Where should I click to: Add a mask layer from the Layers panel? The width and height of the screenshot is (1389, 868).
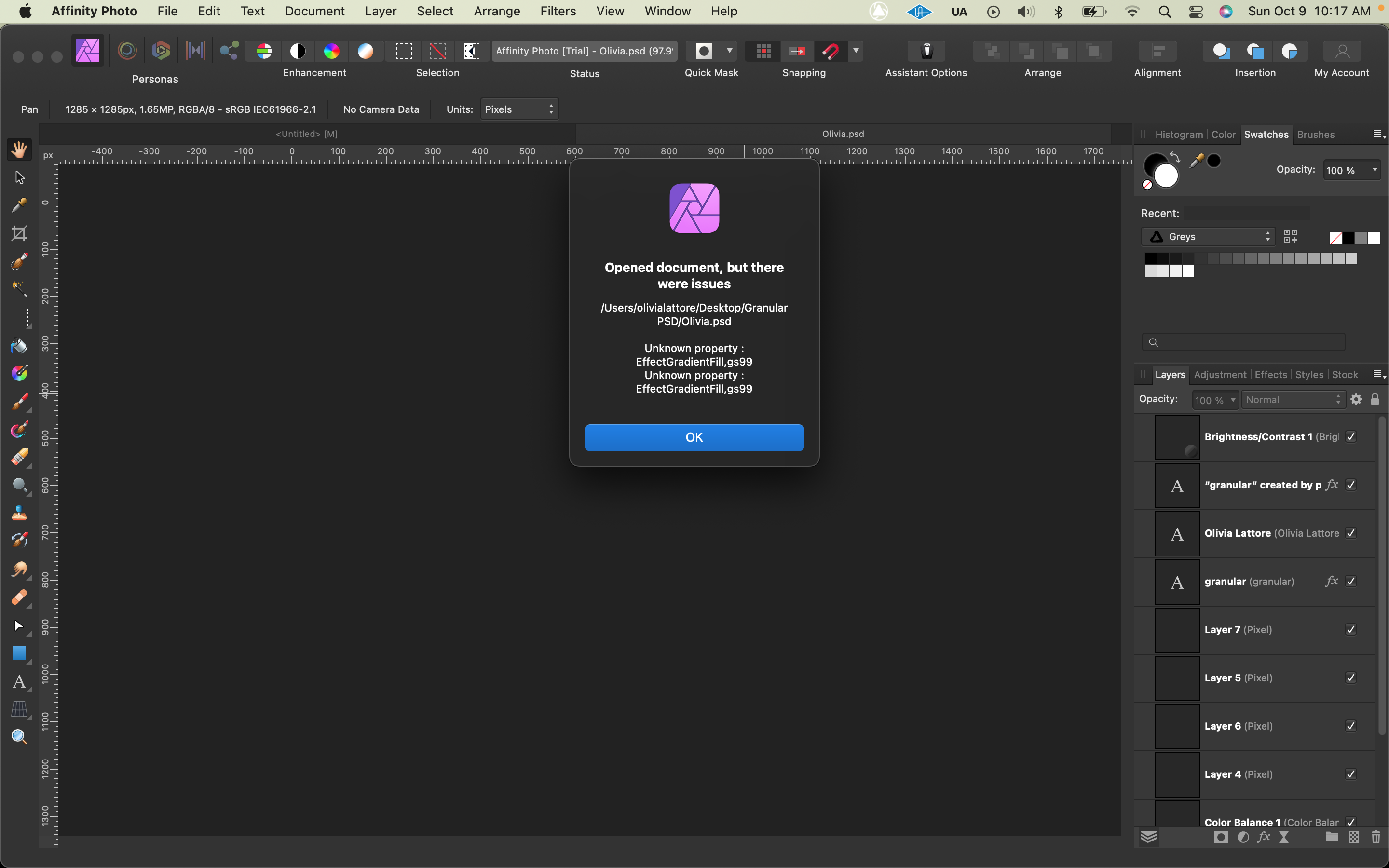pyautogui.click(x=1221, y=837)
